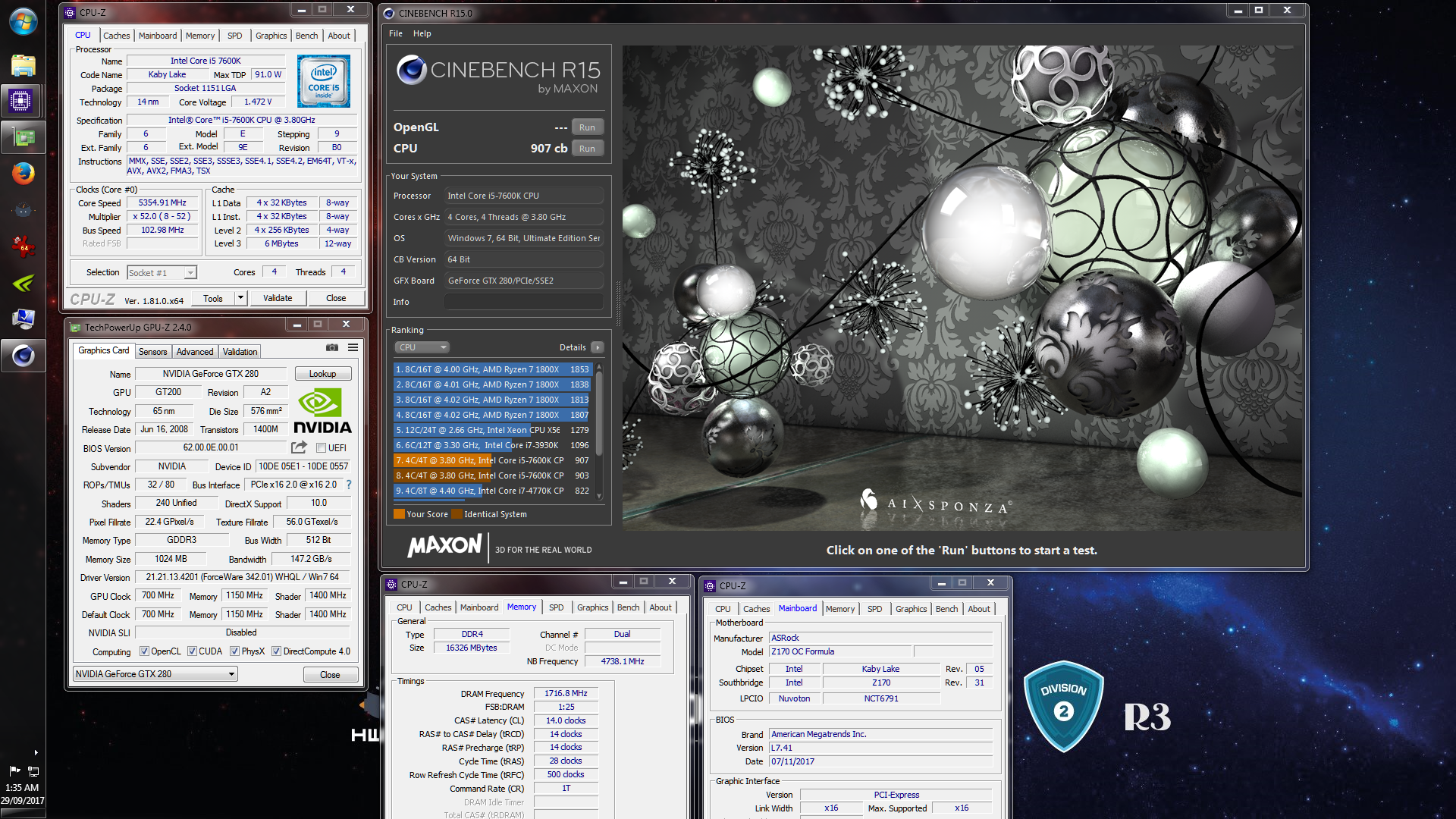Image resolution: width=1456 pixels, height=819 pixels.
Task: Click the ranking list scrollbar thumb
Action: click(x=599, y=413)
